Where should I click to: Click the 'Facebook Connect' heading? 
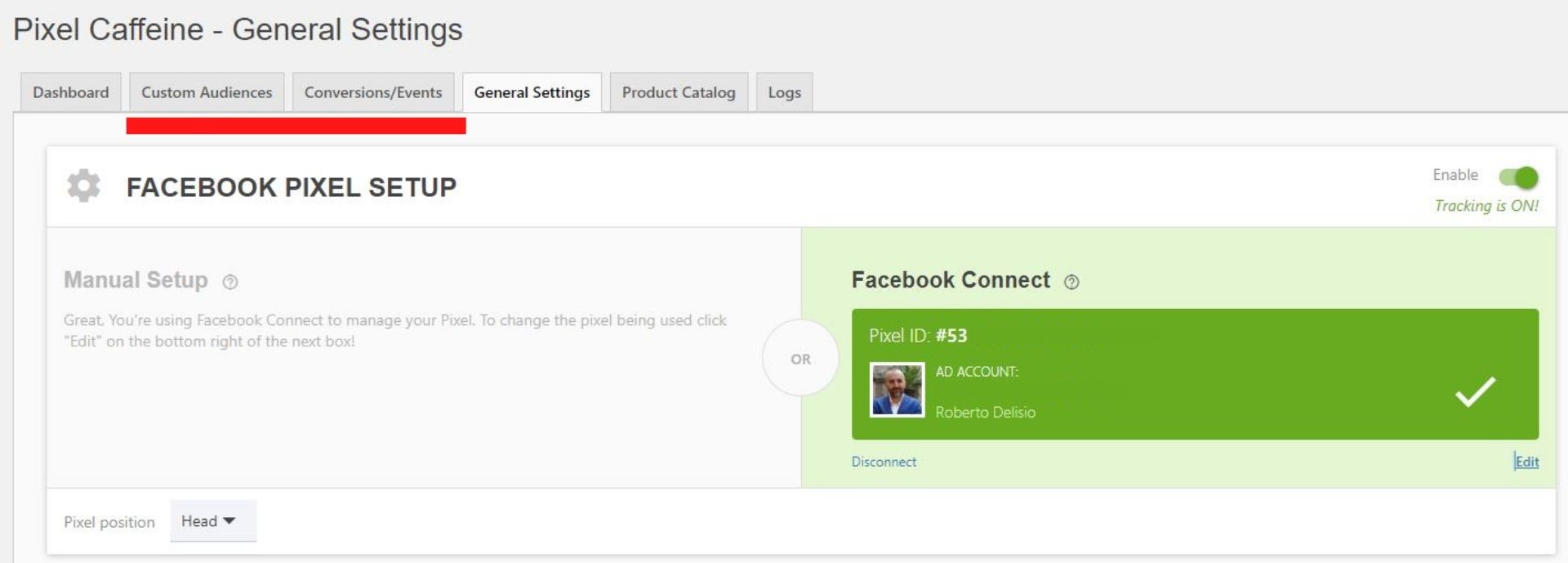coord(951,280)
